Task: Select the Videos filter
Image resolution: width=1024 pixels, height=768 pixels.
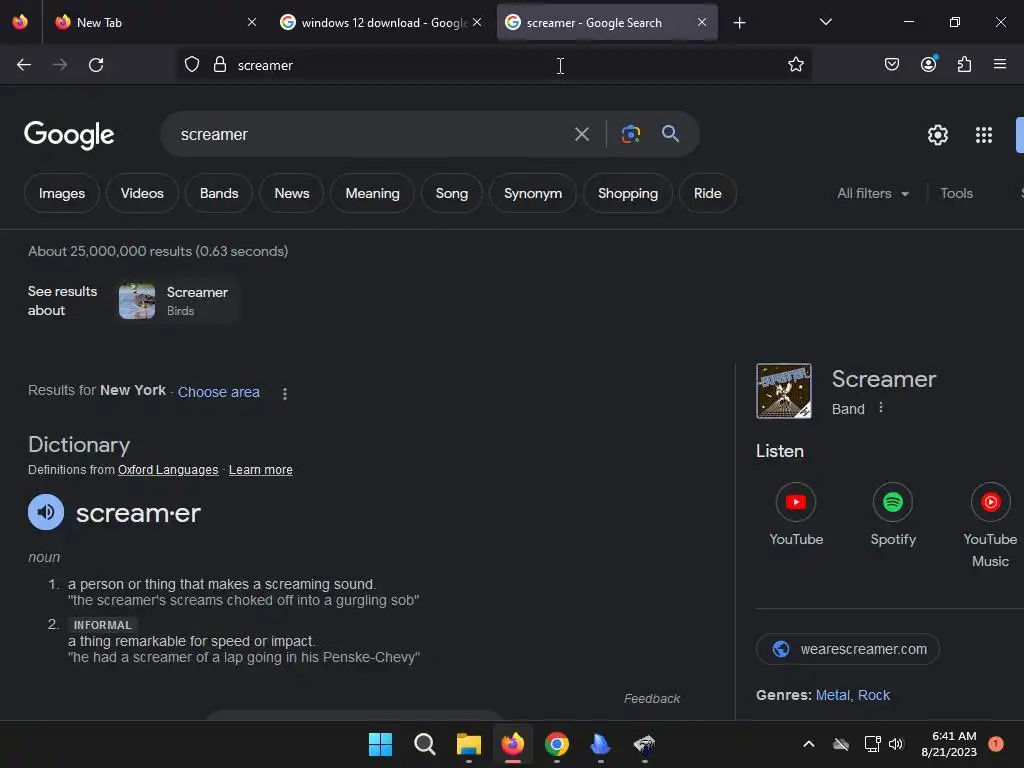Action: click(142, 193)
